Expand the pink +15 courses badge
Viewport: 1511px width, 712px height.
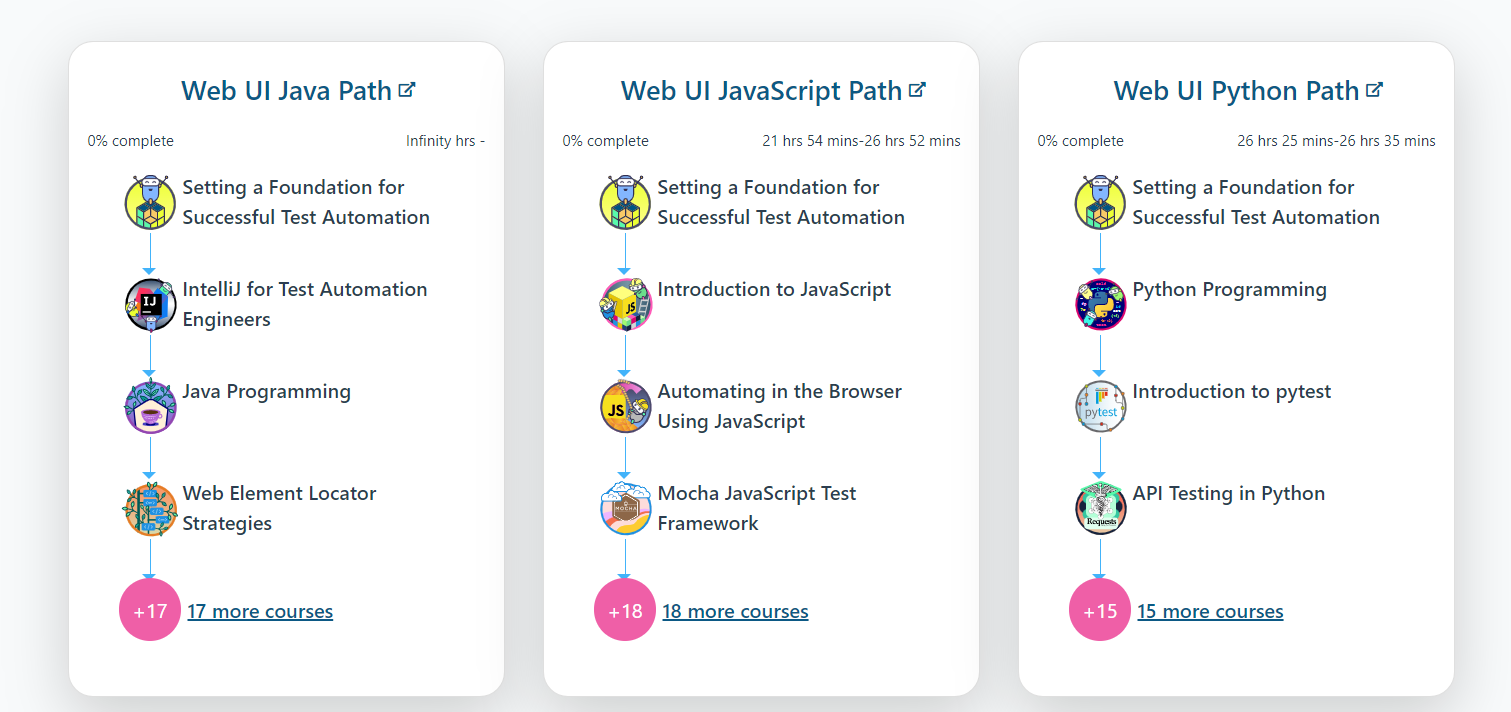pyautogui.click(x=1100, y=610)
